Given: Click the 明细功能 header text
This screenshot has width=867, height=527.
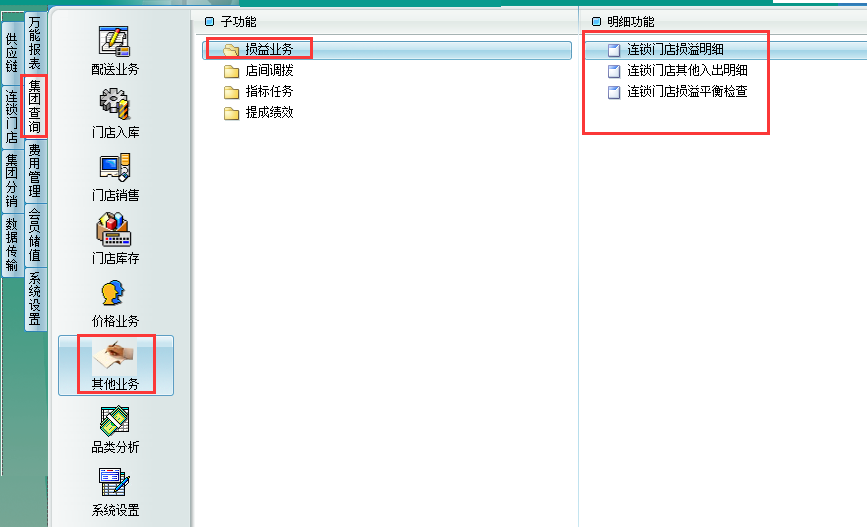Looking at the screenshot, I should click(x=631, y=22).
